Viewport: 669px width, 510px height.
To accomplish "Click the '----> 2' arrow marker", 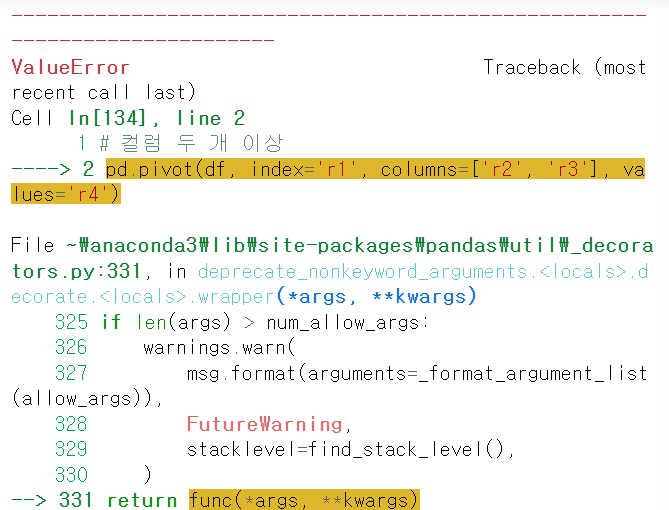I will pos(53,169).
